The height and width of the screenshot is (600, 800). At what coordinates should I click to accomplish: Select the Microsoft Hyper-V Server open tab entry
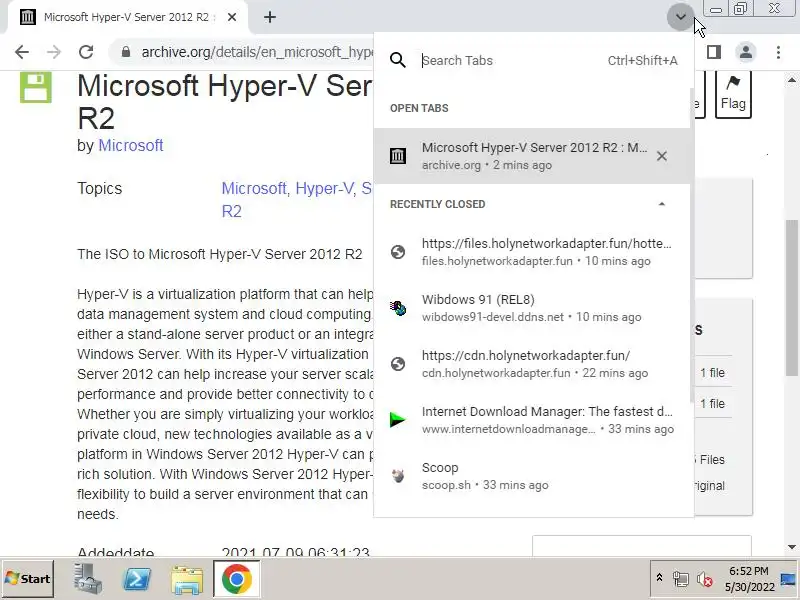pyautogui.click(x=532, y=156)
